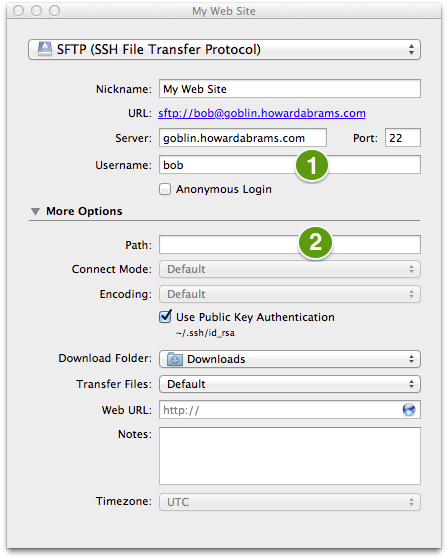Click into the Nickname text field
Screen dimensions: 448x559
point(290,88)
